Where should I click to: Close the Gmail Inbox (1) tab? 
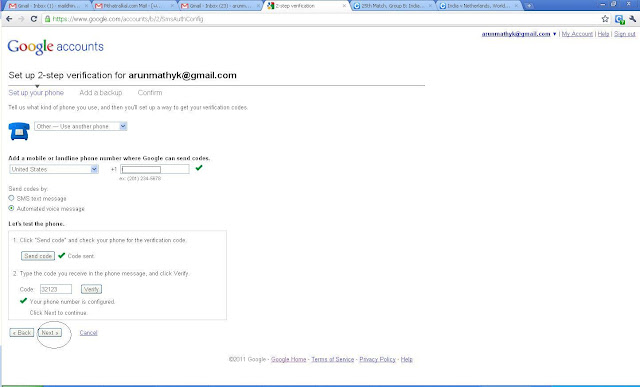[86, 6]
